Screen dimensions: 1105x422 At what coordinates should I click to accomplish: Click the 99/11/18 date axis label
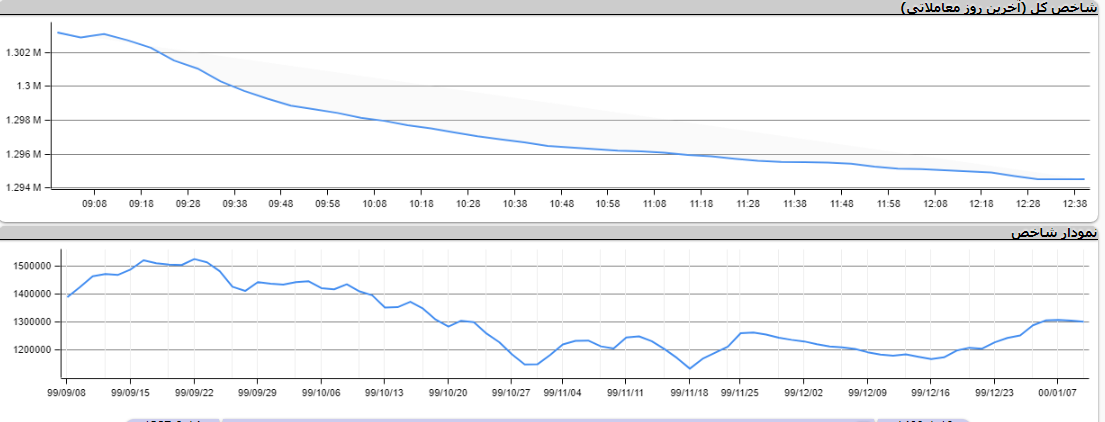(x=690, y=393)
